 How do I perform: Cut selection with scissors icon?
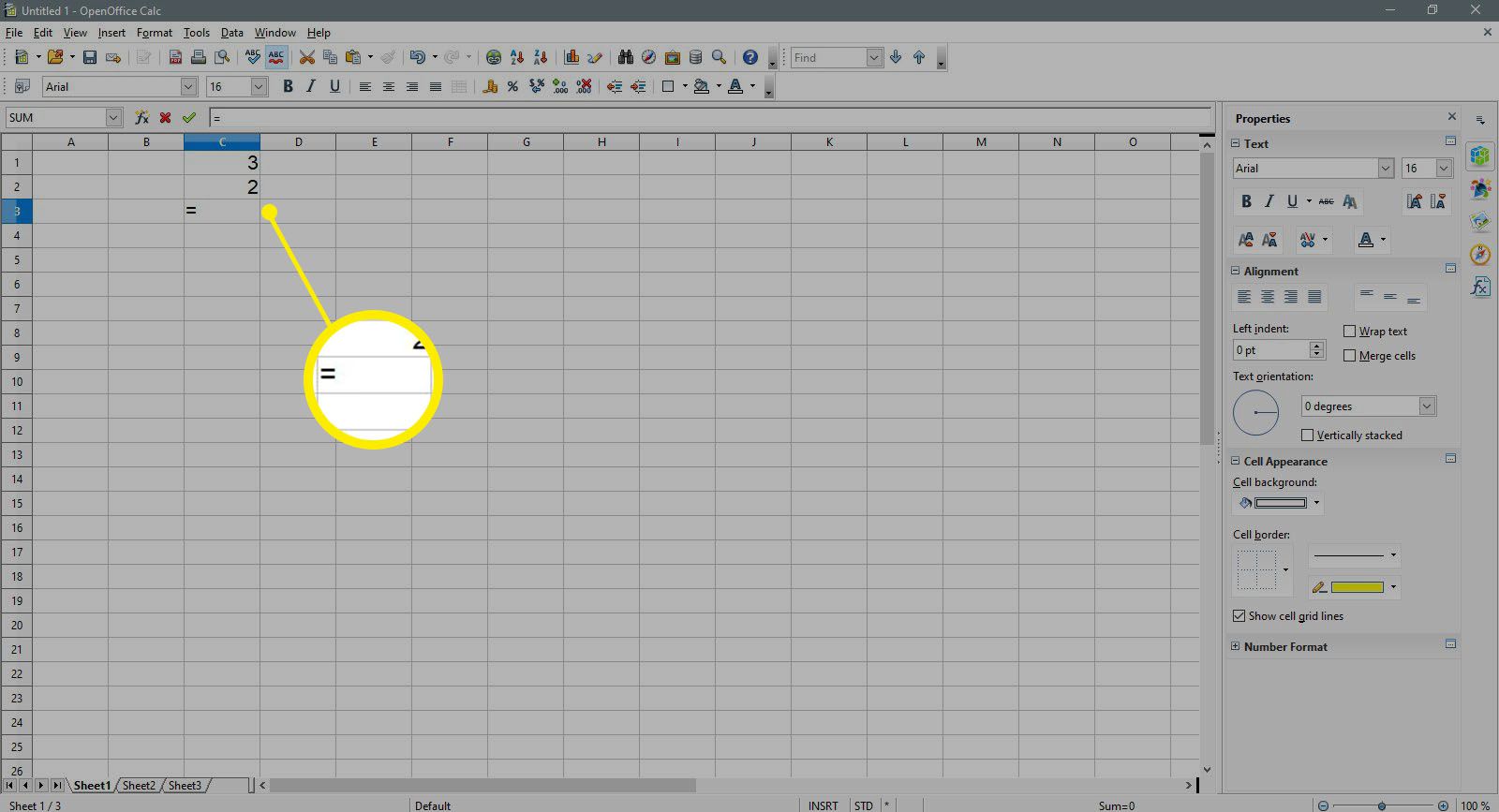pos(306,57)
